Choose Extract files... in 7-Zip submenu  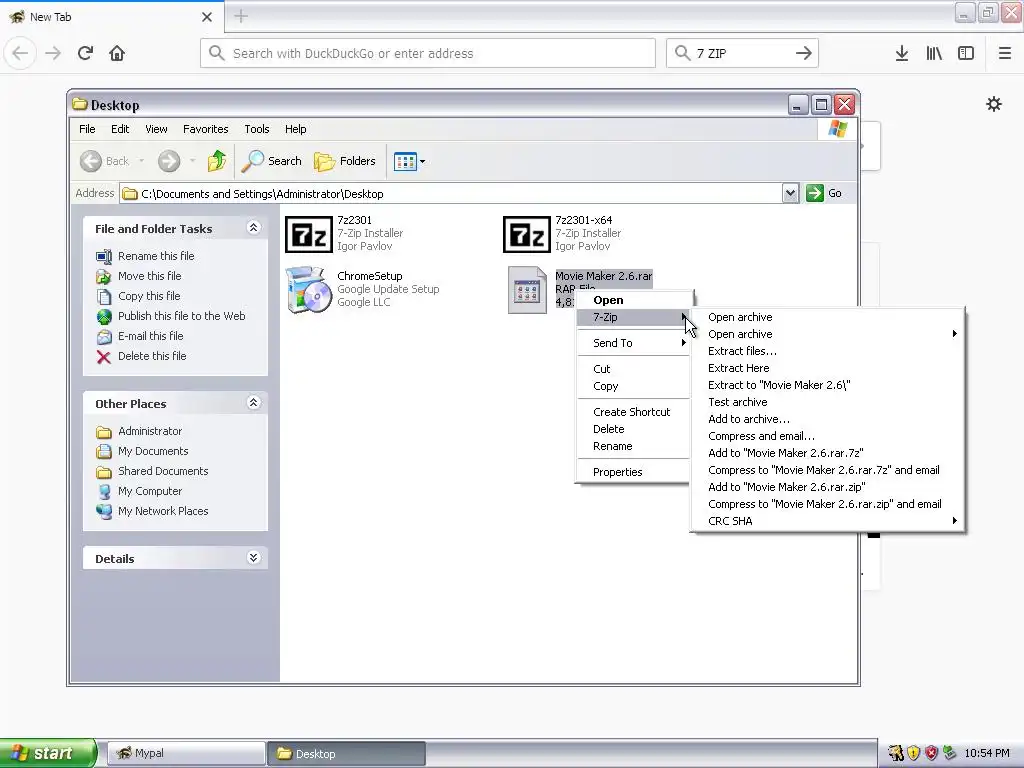tap(827, 351)
